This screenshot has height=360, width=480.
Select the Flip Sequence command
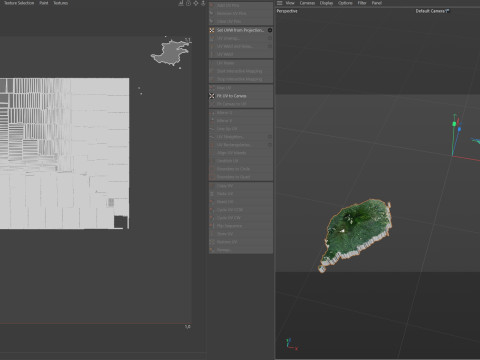[241, 226]
